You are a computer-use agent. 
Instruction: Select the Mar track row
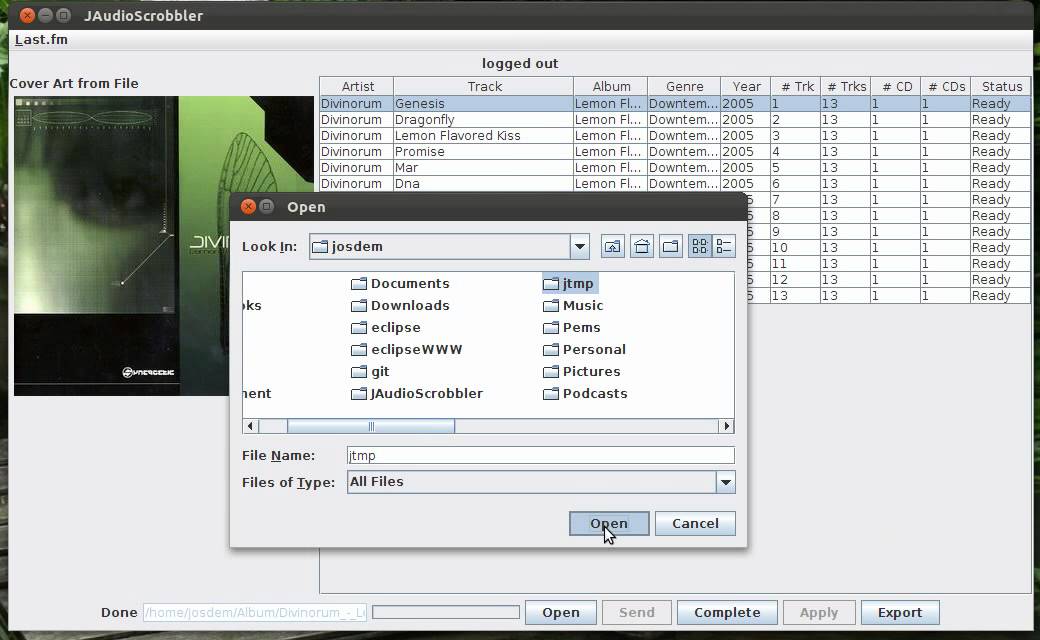pyautogui.click(x=675, y=168)
